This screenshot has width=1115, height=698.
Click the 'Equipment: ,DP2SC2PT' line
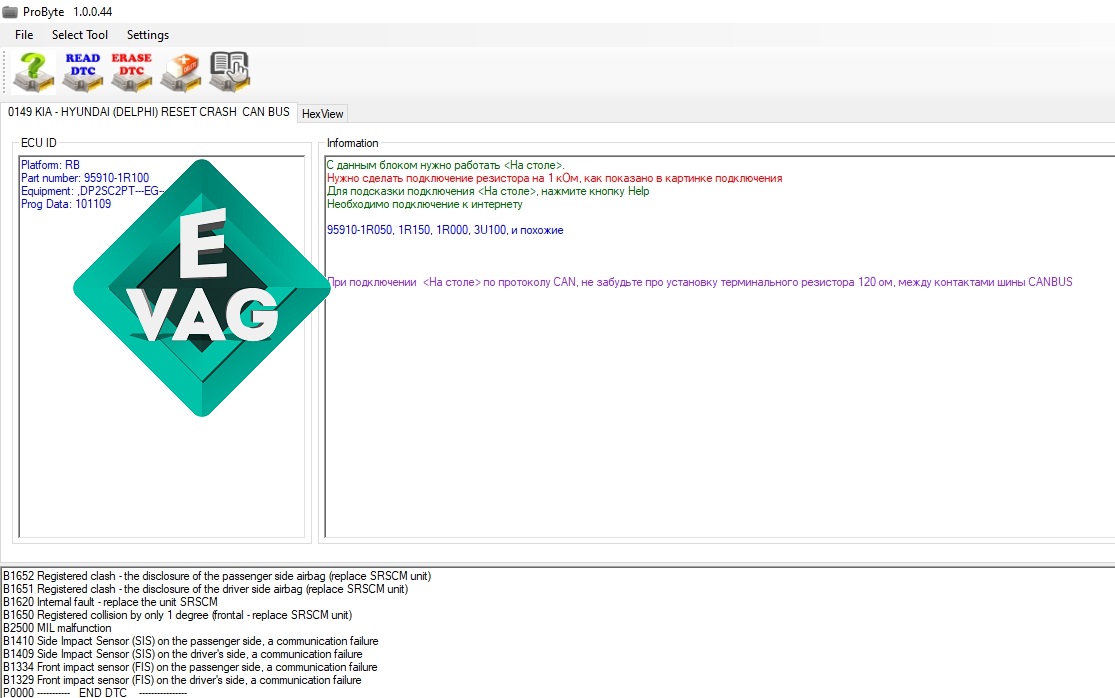click(x=92, y=191)
